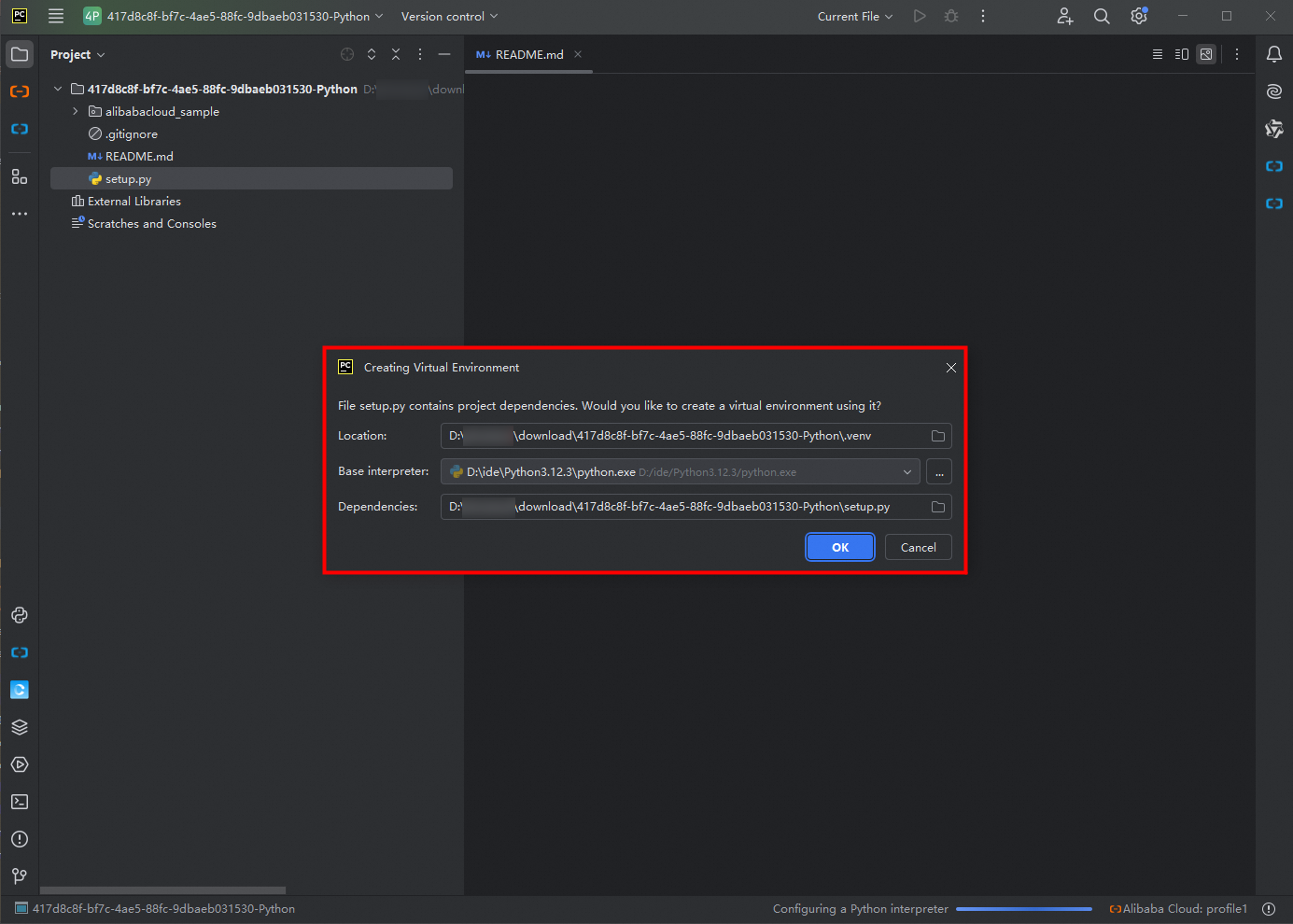Image resolution: width=1293 pixels, height=924 pixels.
Task: Collapse the project root folder node
Action: point(58,89)
